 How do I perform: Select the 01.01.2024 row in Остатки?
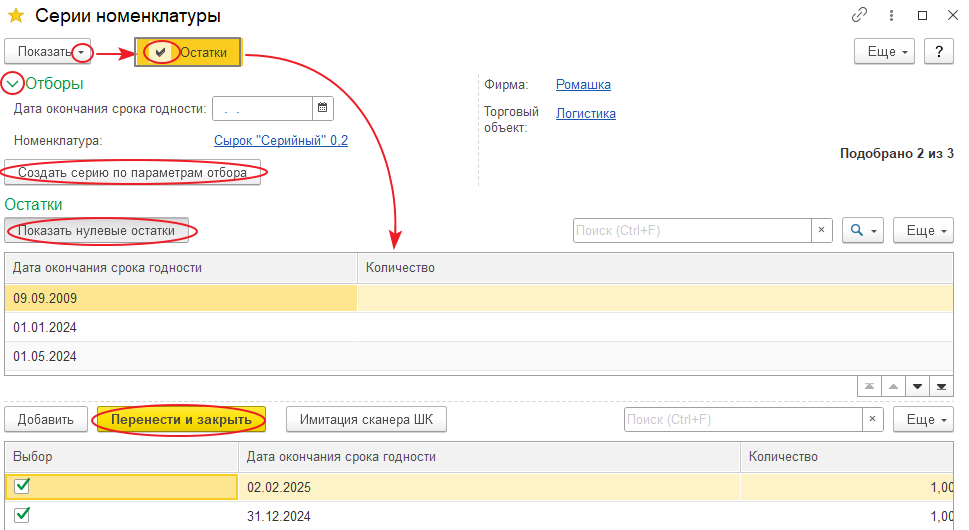pyautogui.click(x=180, y=327)
